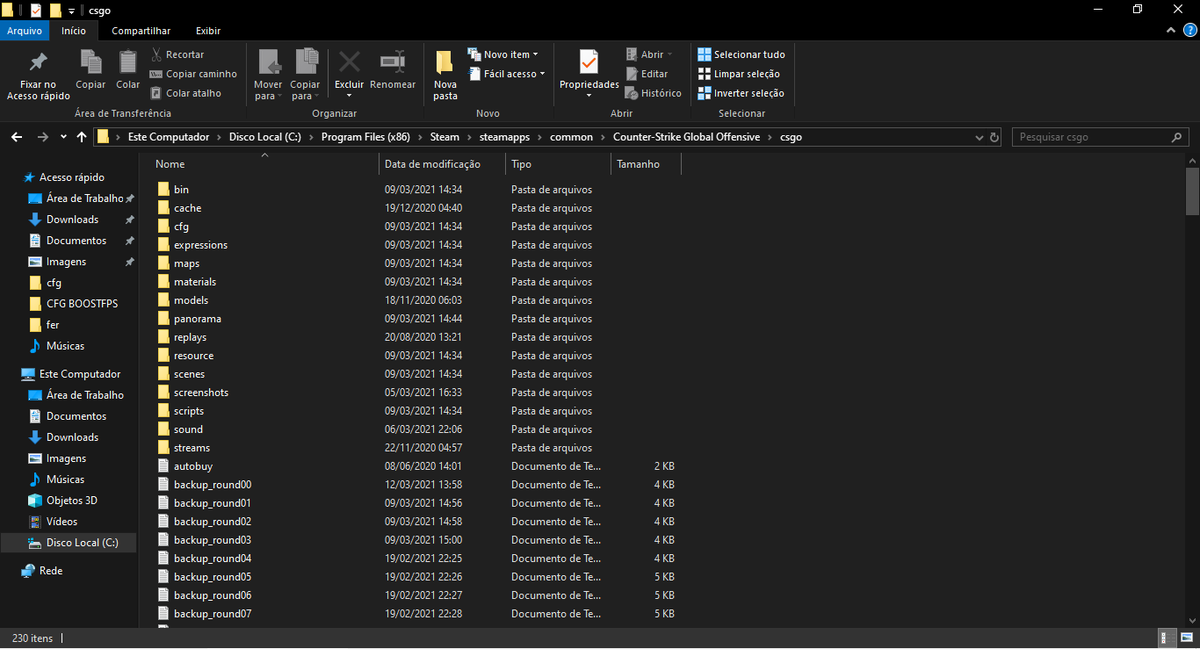The width and height of the screenshot is (1200, 649).
Task: Go up one folder level with the up arrow
Action: point(82,137)
